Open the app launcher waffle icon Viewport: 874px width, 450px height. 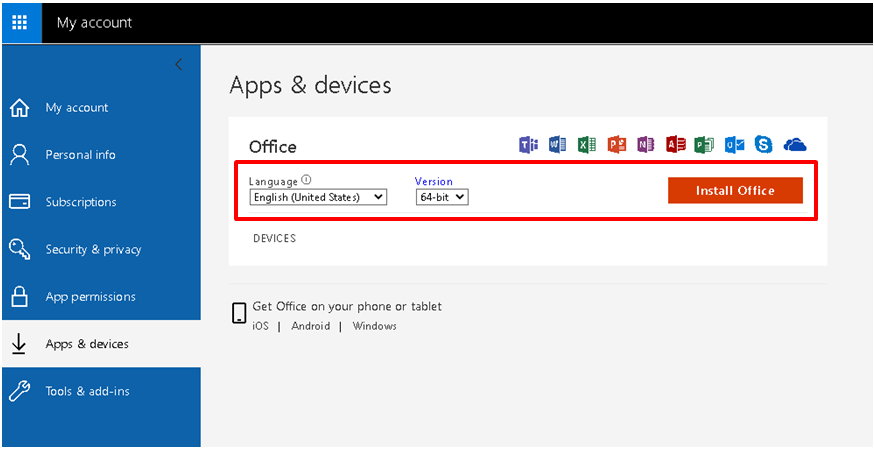pyautogui.click(x=20, y=23)
